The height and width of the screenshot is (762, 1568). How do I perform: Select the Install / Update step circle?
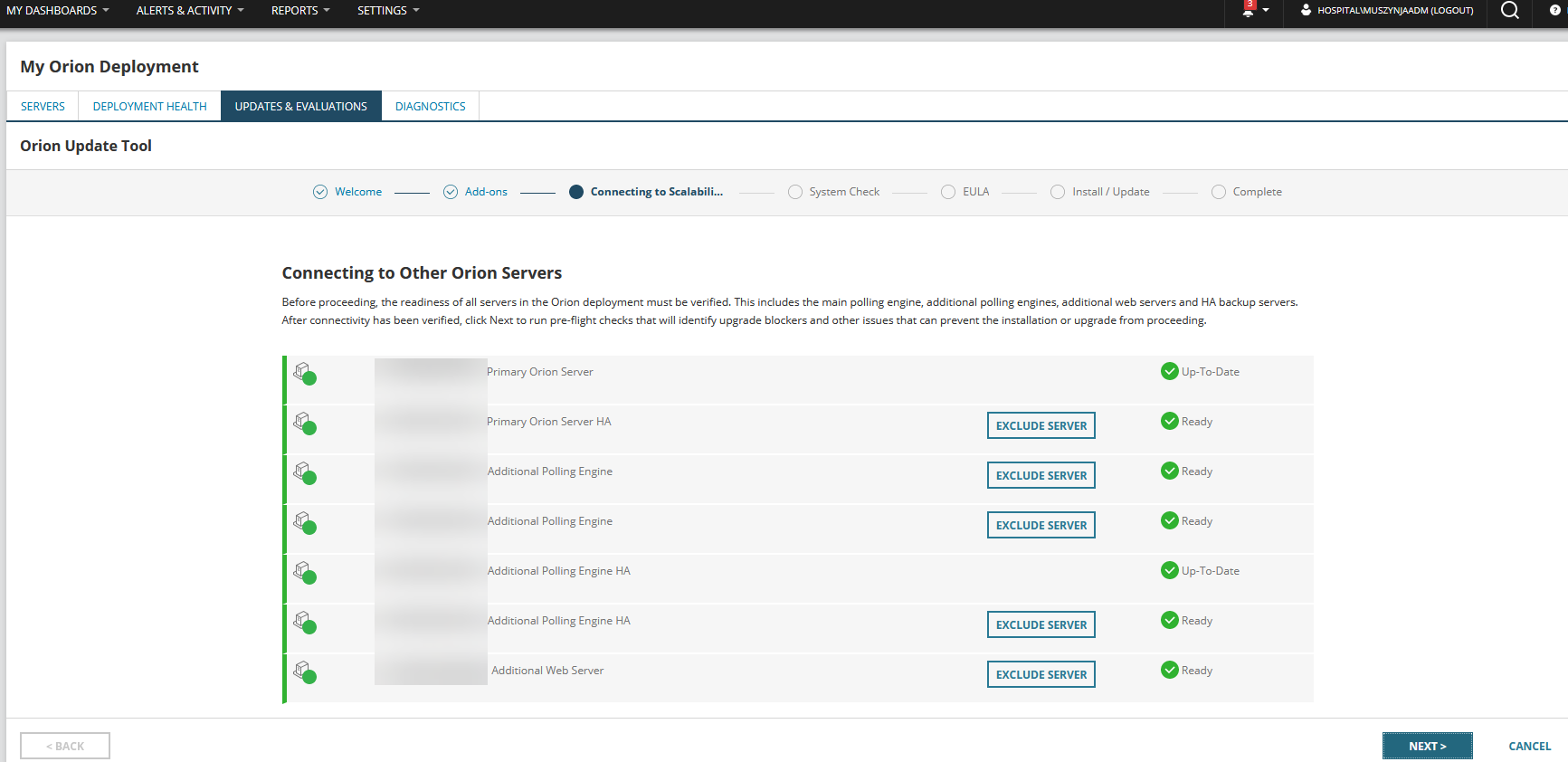(x=1058, y=192)
